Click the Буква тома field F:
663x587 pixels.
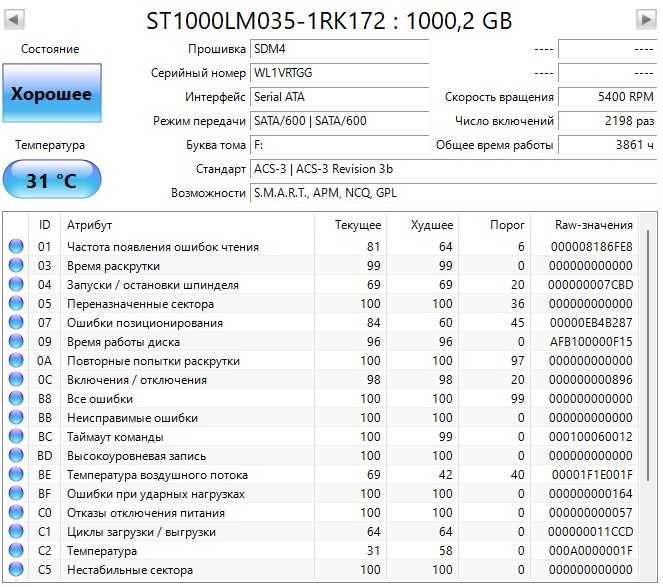(x=340, y=145)
